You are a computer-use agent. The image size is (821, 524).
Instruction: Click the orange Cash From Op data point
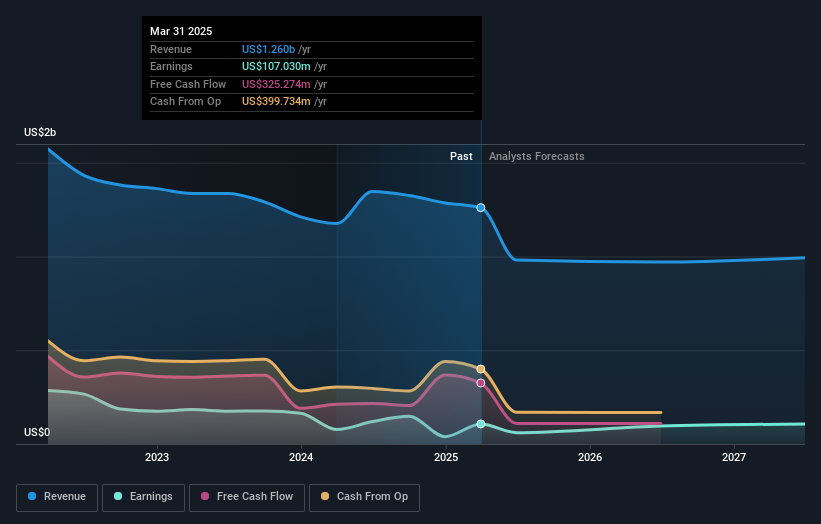pyautogui.click(x=481, y=369)
